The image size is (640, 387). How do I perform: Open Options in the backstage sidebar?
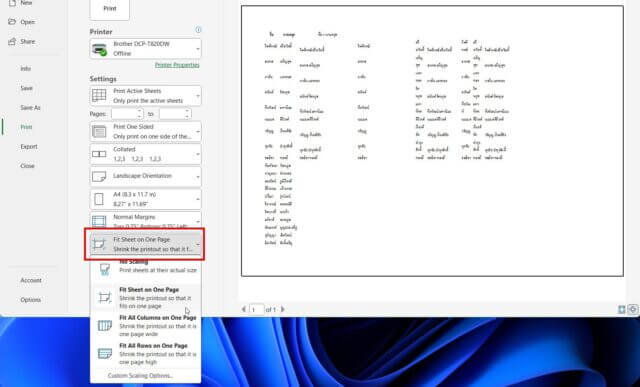[31, 300]
